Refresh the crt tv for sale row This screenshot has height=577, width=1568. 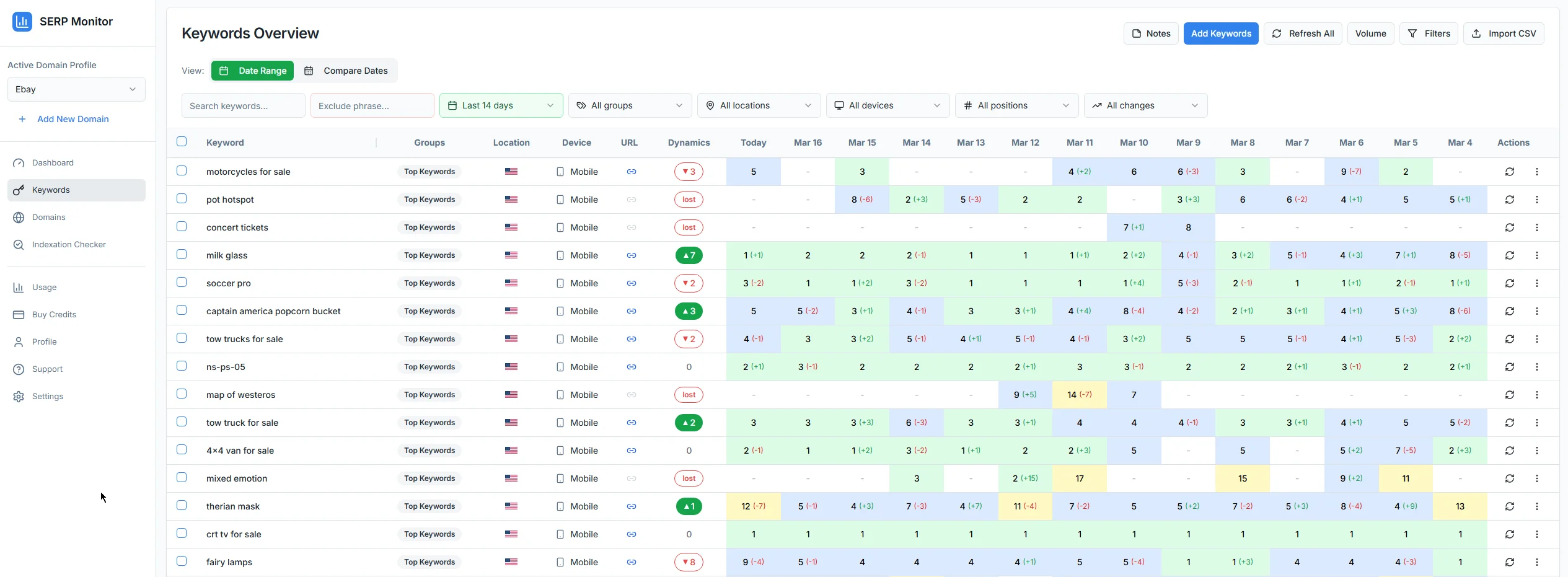tap(1509, 534)
